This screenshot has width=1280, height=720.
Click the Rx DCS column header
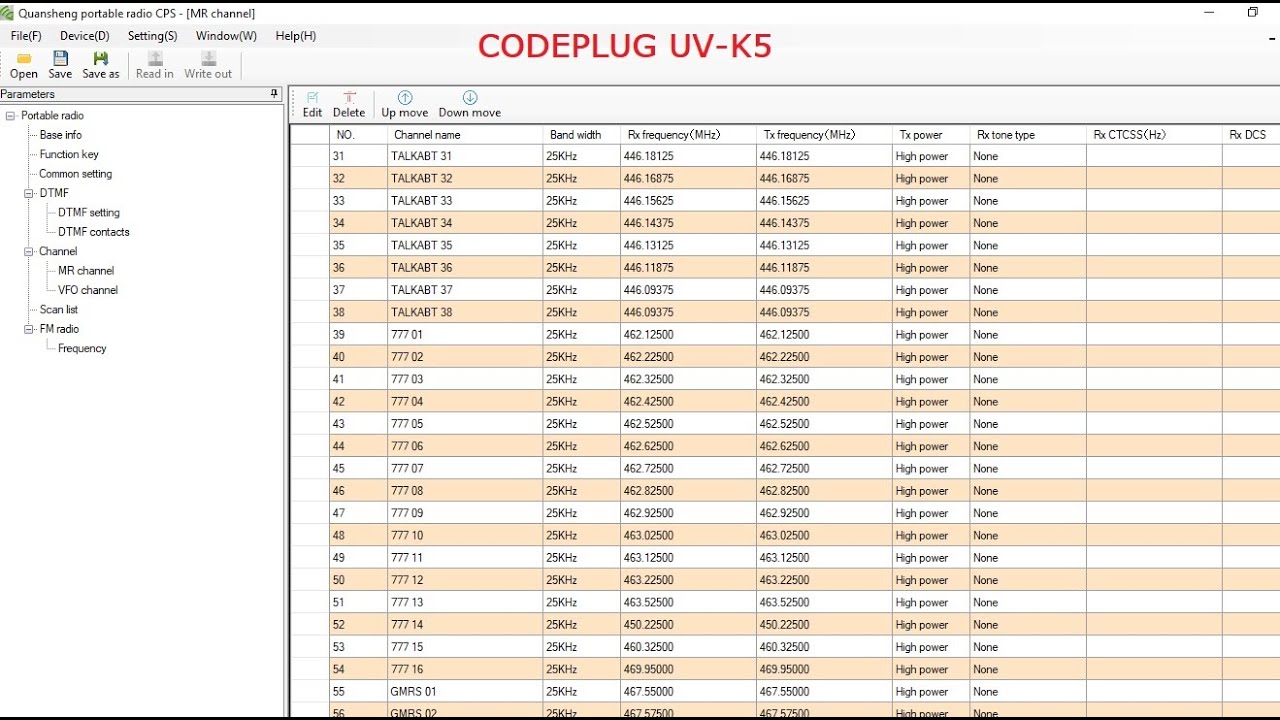point(1251,135)
